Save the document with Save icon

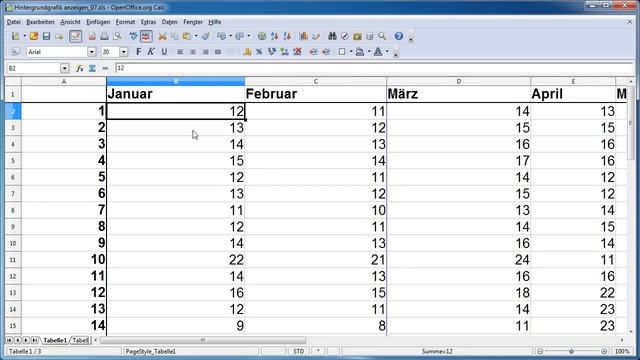tap(46, 36)
